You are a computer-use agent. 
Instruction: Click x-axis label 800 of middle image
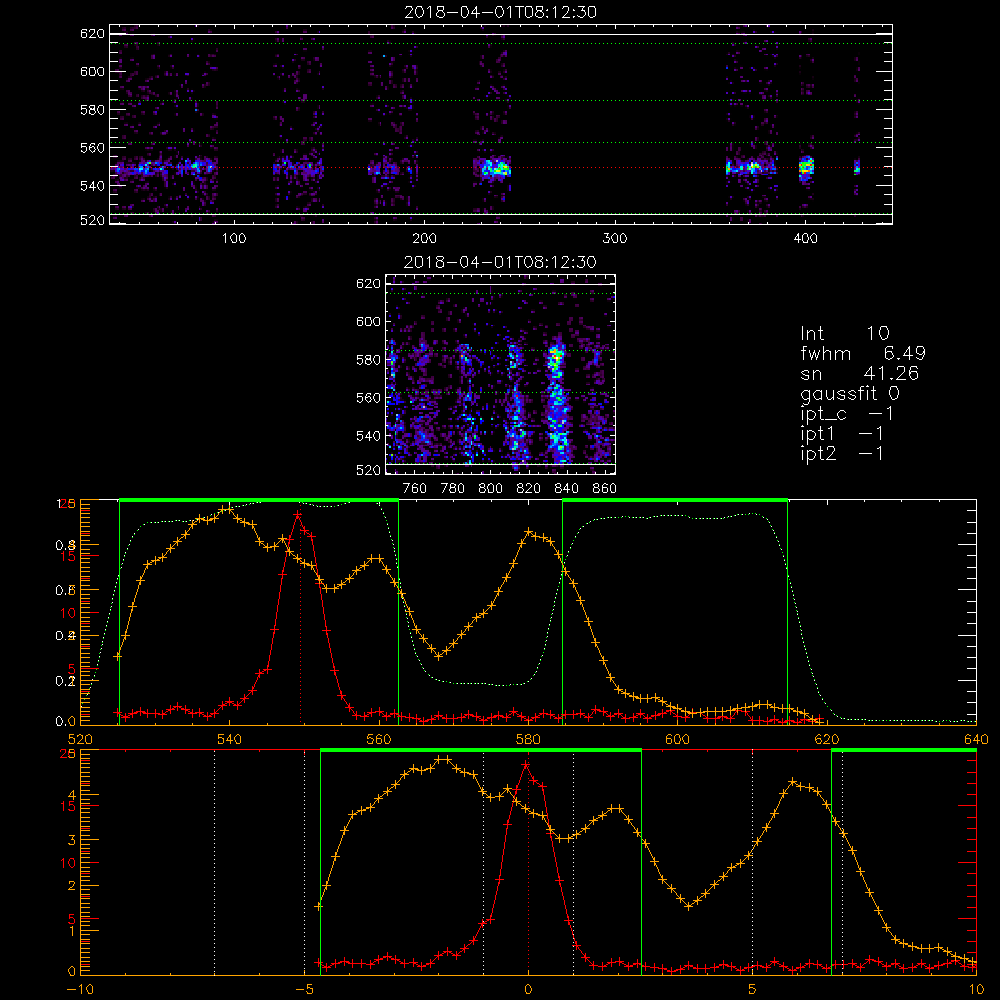490,489
